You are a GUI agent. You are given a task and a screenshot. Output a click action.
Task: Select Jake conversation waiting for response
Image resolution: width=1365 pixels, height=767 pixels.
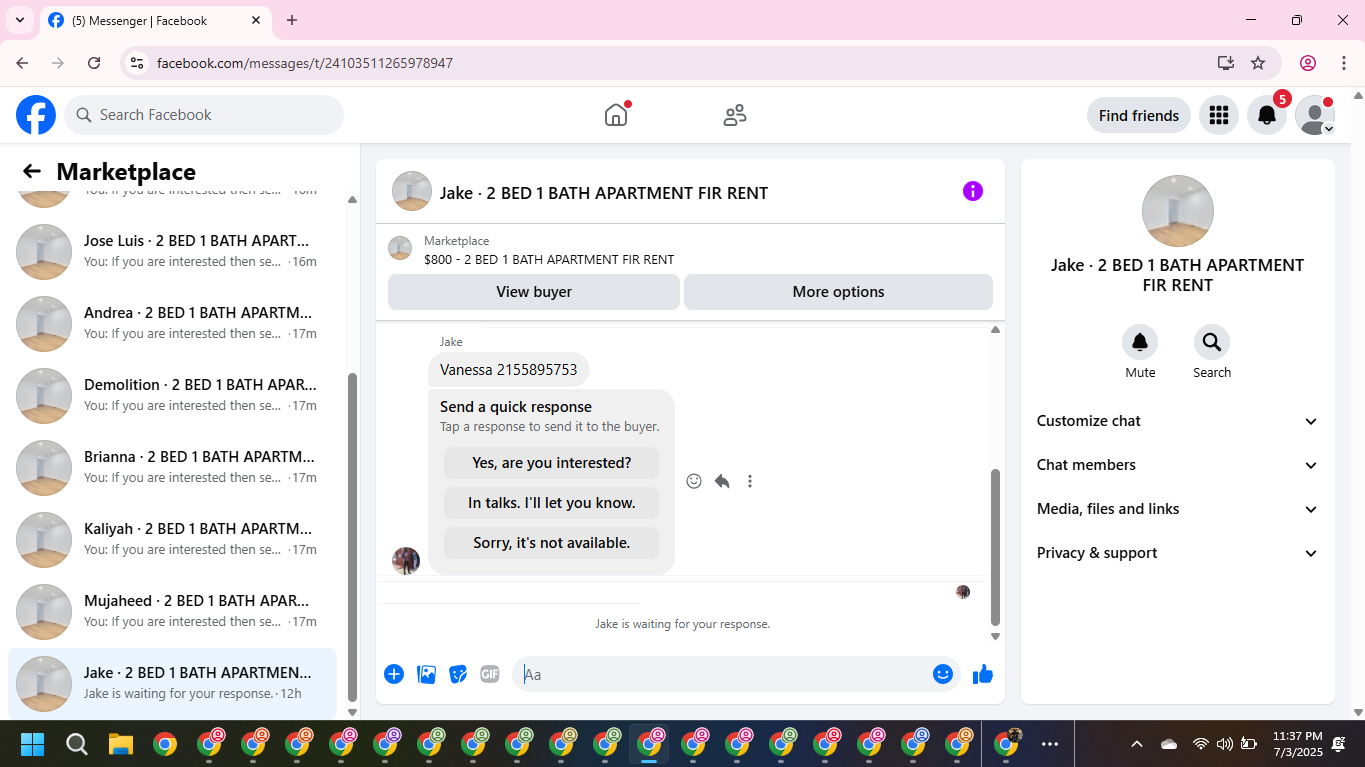172,683
